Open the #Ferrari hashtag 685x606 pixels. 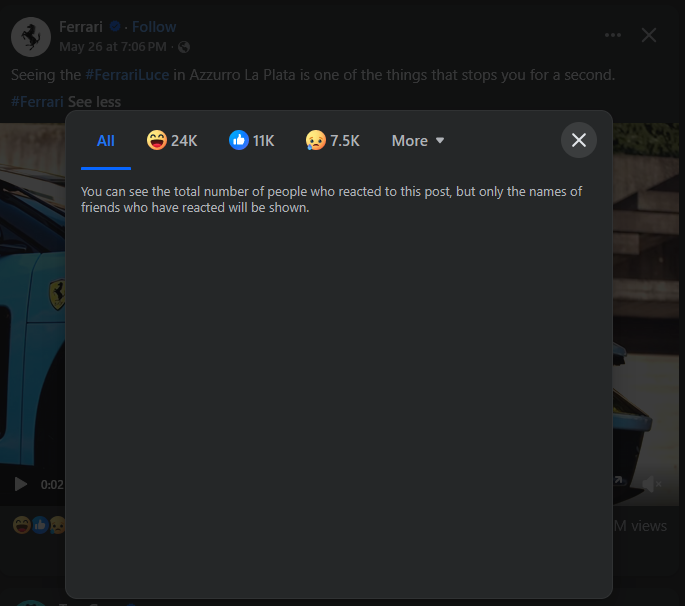click(x=38, y=102)
